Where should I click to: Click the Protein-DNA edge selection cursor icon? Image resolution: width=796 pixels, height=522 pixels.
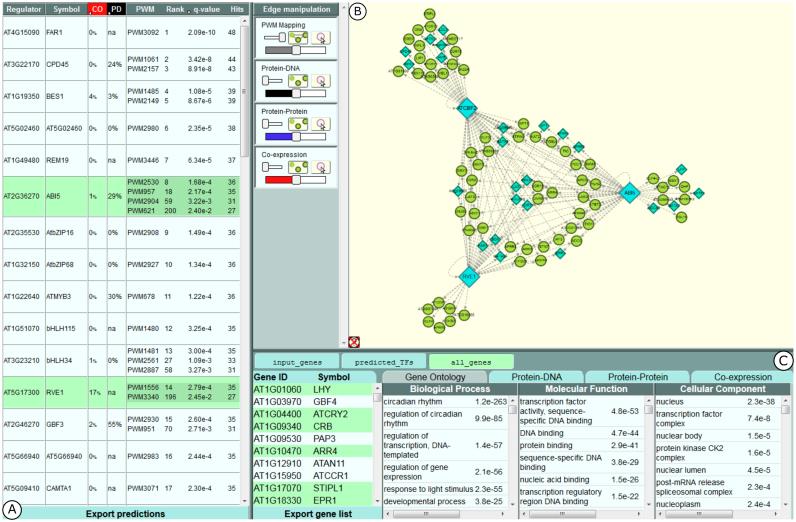322,79
